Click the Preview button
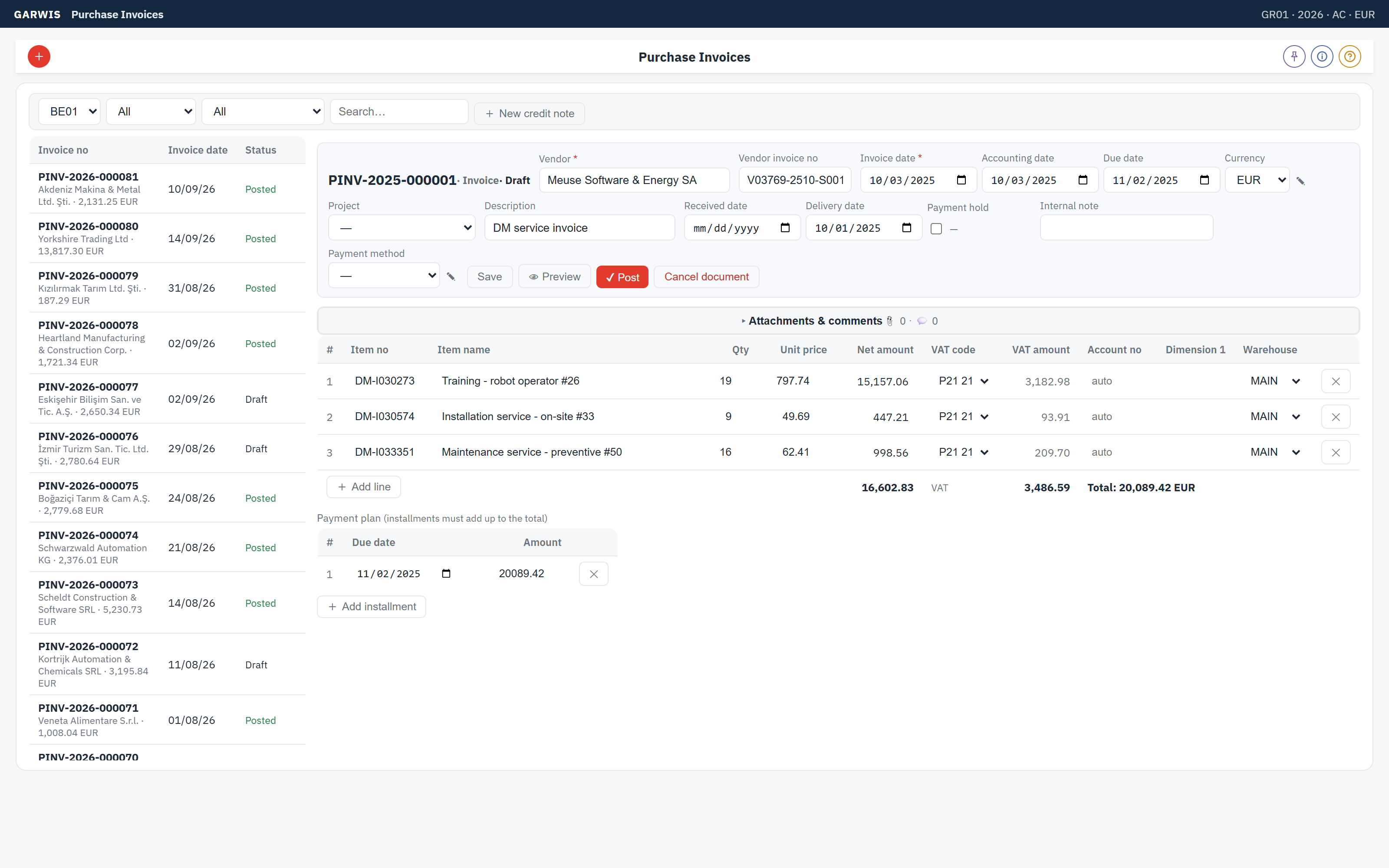Viewport: 1389px width, 868px height. (554, 277)
